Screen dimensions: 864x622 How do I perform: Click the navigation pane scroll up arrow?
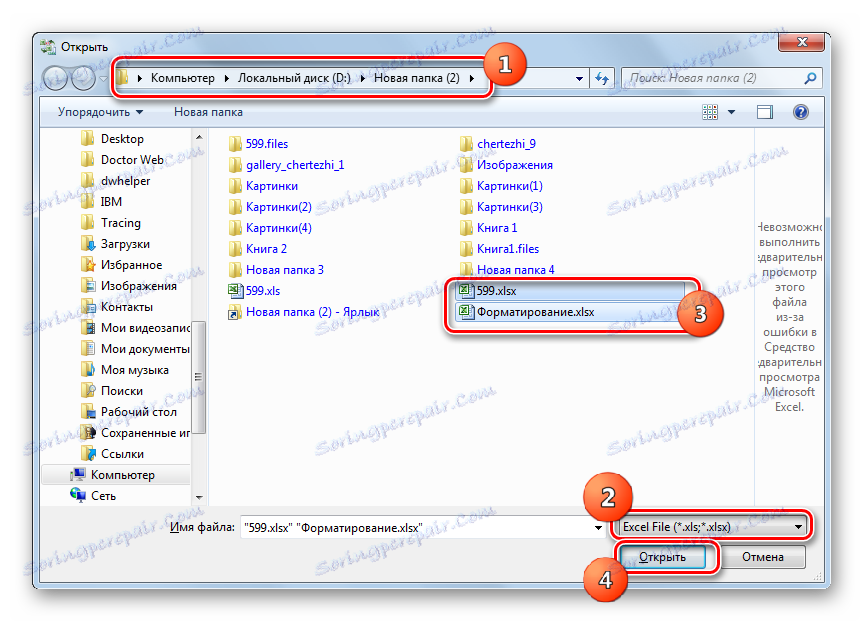point(199,137)
